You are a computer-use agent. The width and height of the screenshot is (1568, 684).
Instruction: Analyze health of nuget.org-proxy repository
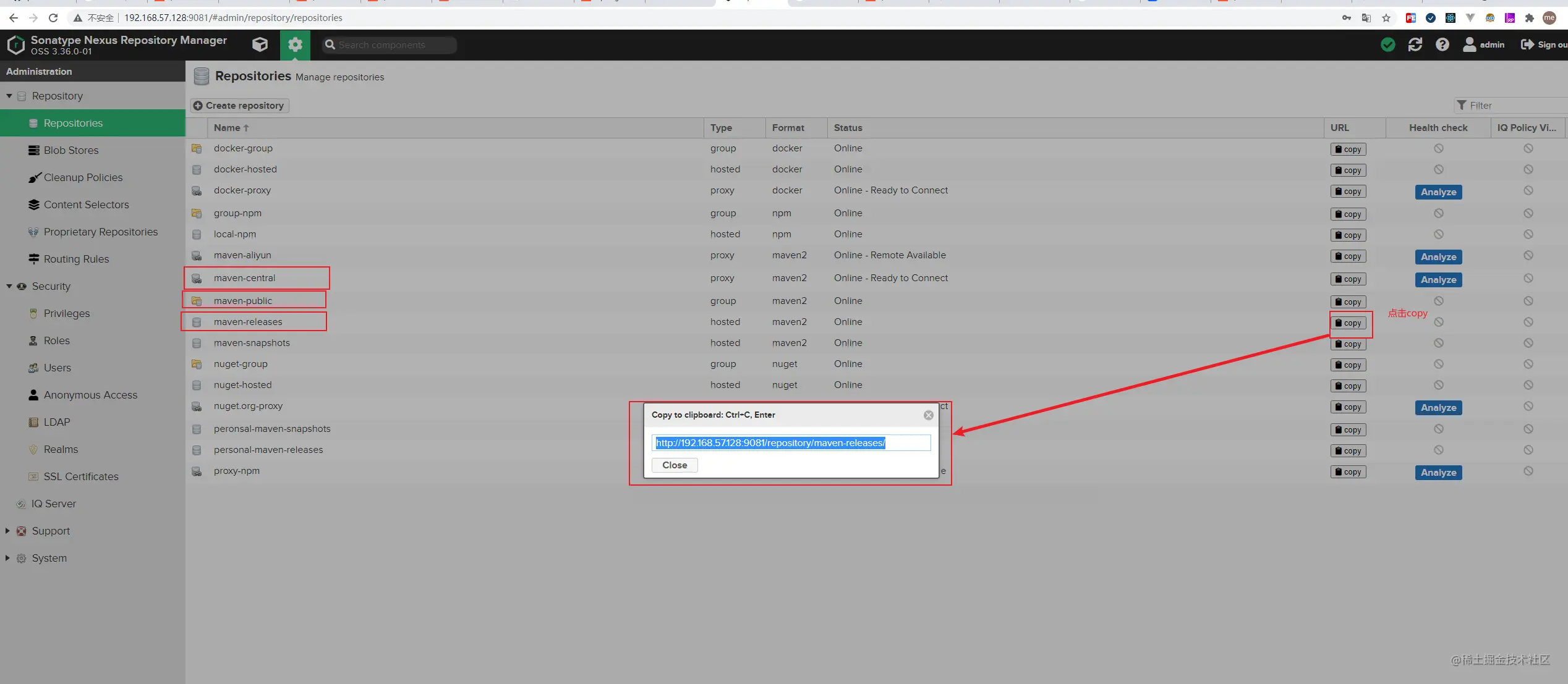tap(1438, 408)
